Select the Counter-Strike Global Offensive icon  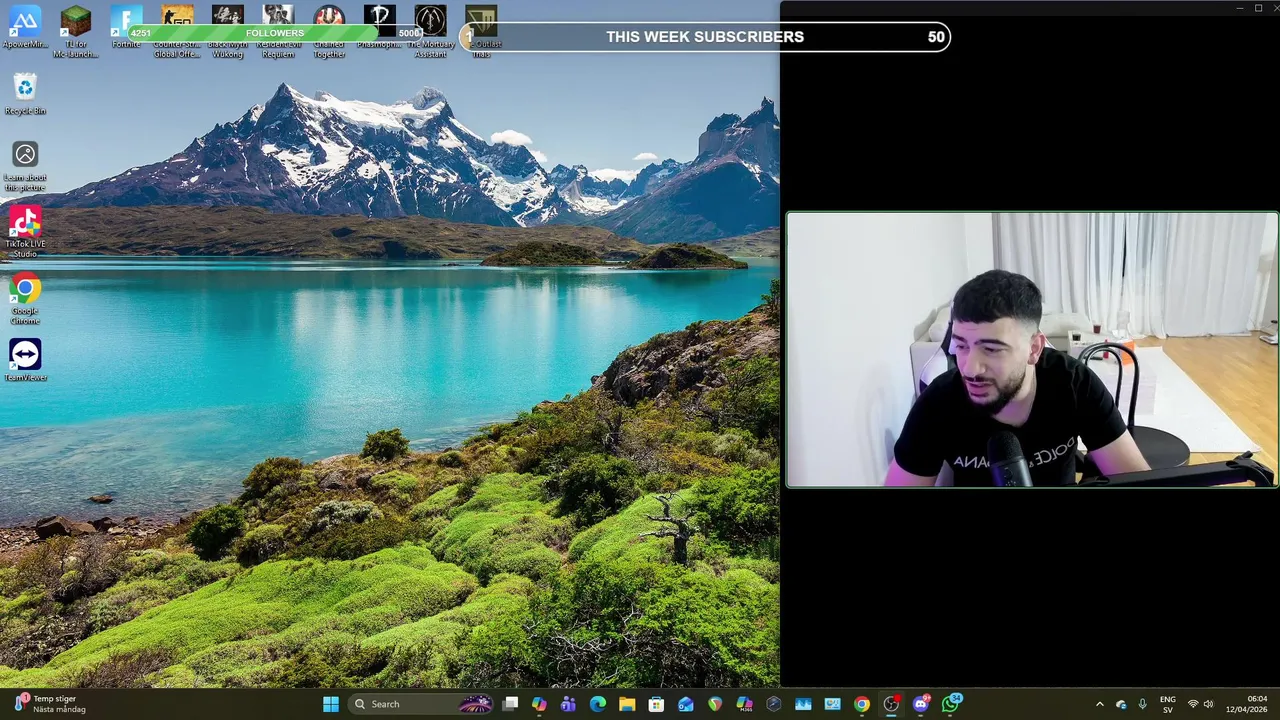pyautogui.click(x=177, y=32)
